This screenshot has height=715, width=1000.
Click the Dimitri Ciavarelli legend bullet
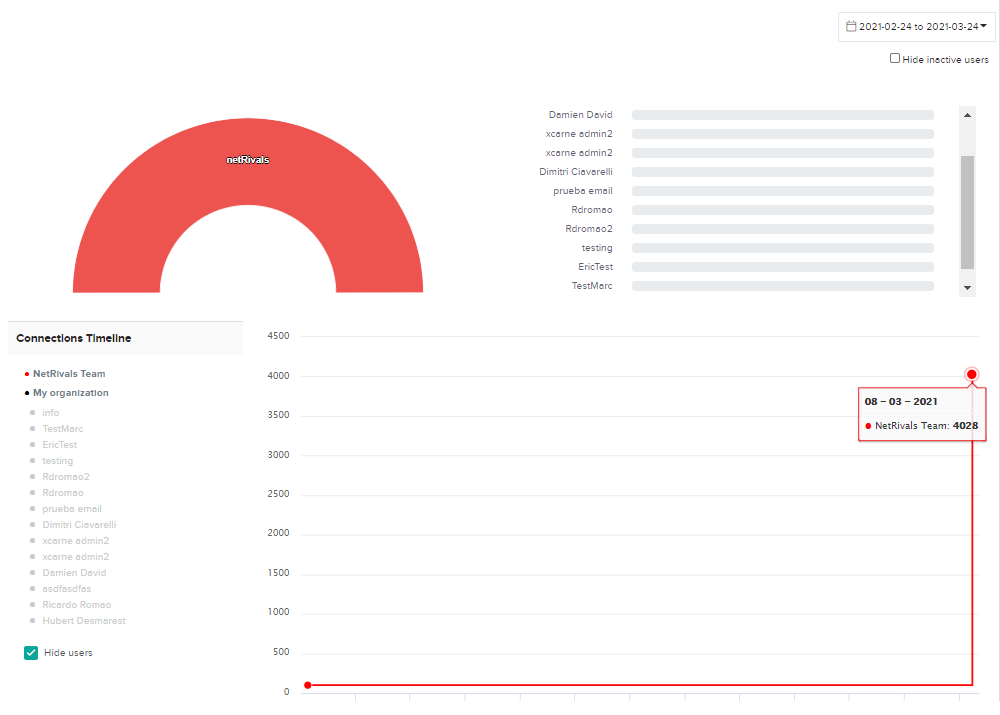33,525
